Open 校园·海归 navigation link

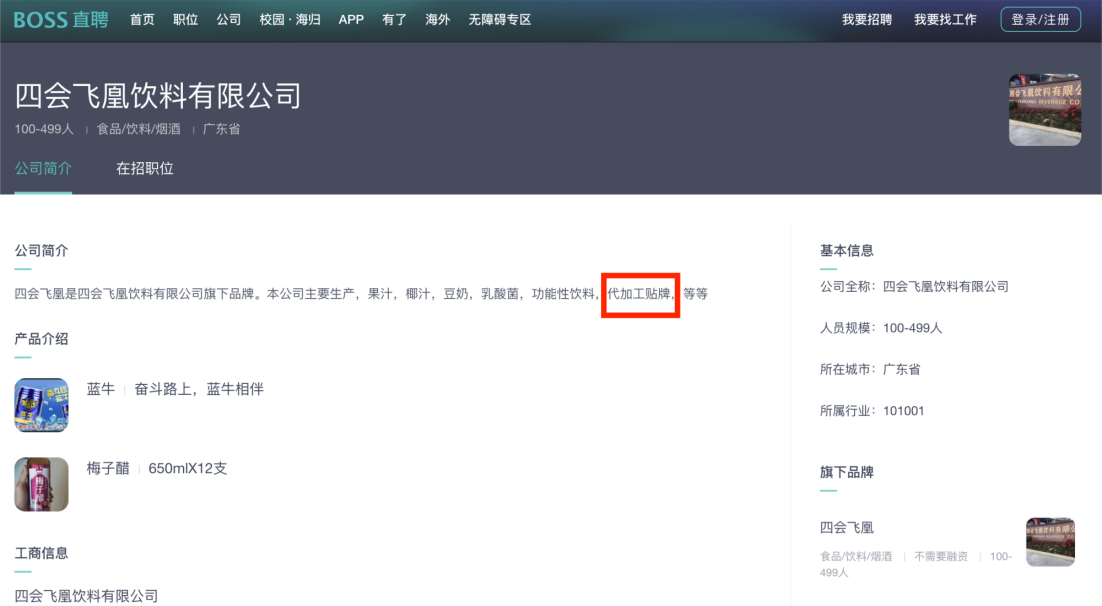290,20
